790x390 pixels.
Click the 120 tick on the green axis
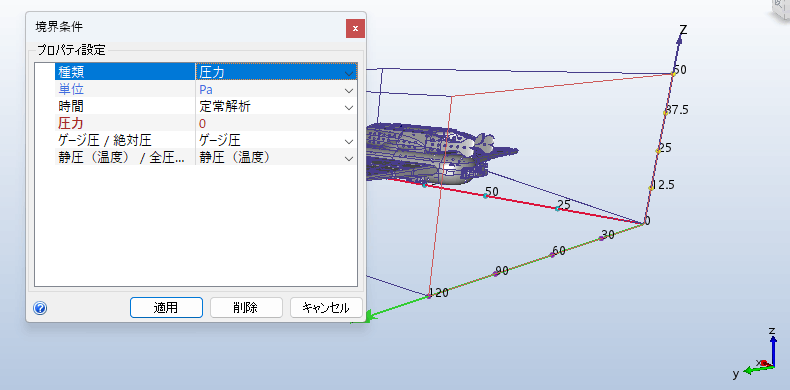point(439,293)
